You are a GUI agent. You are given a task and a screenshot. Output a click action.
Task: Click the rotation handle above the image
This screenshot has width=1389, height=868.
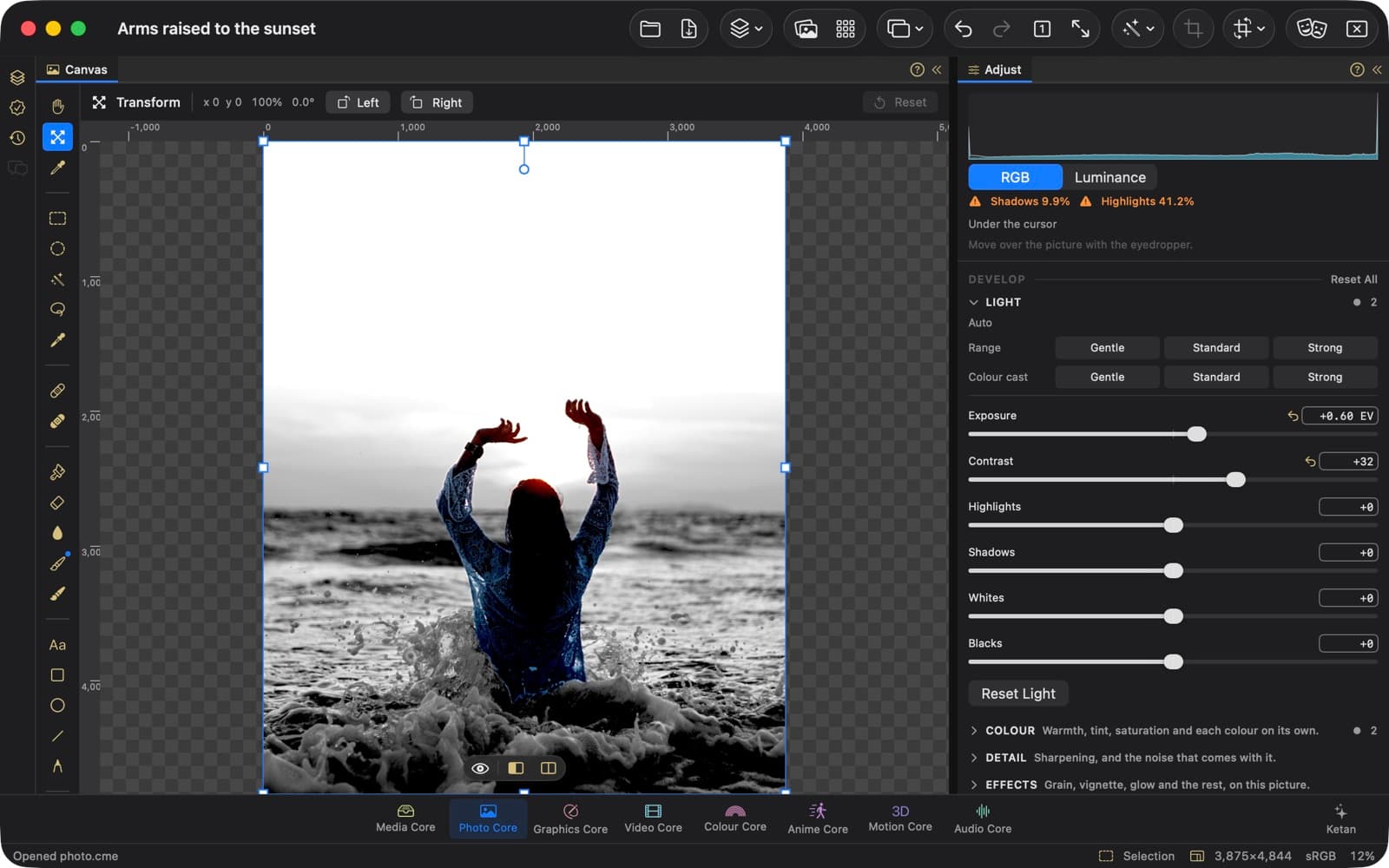pyautogui.click(x=523, y=169)
